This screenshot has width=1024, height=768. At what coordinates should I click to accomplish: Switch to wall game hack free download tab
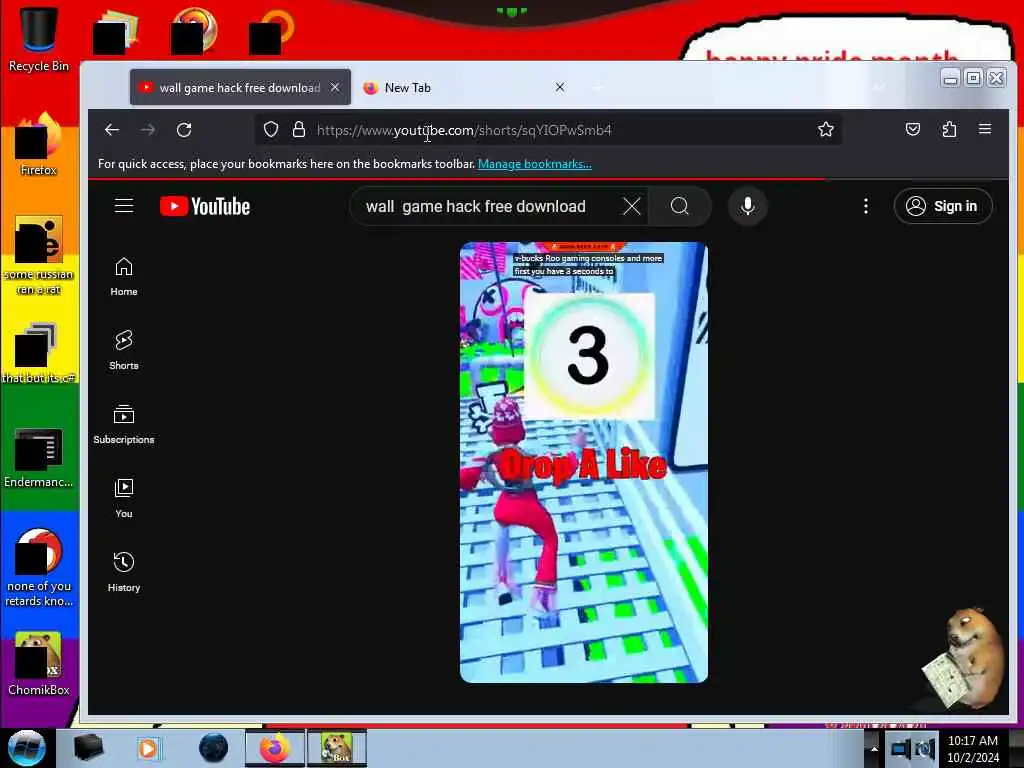coord(240,87)
